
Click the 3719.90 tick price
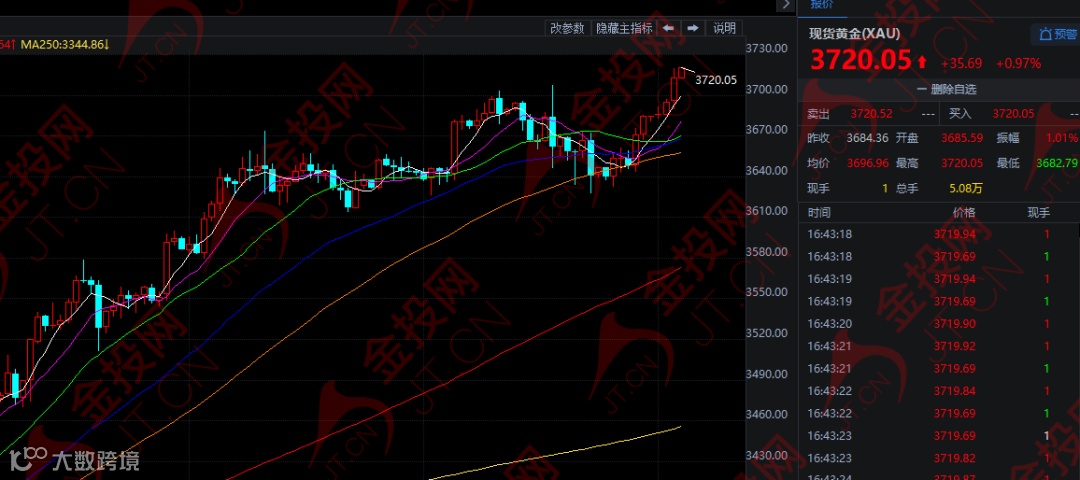955,324
